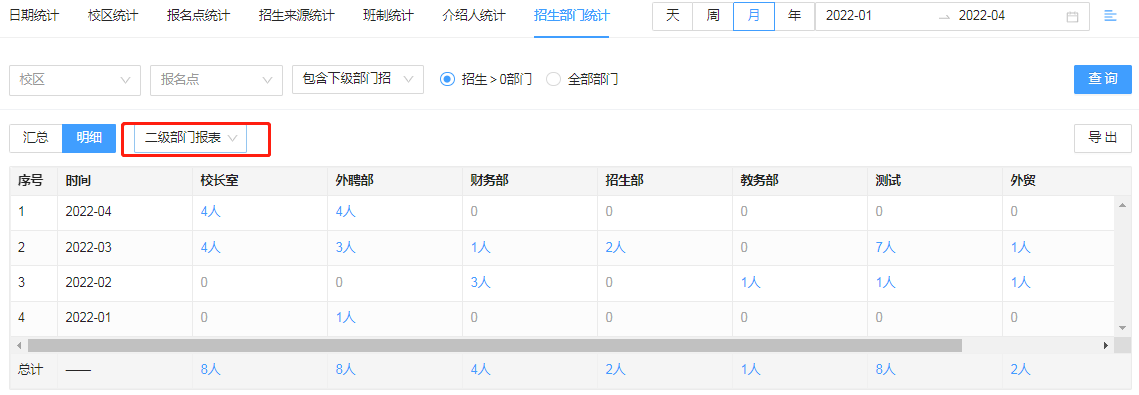Switch to 招生部门统计 tab
This screenshot has height=395, width=1139.
point(572,16)
